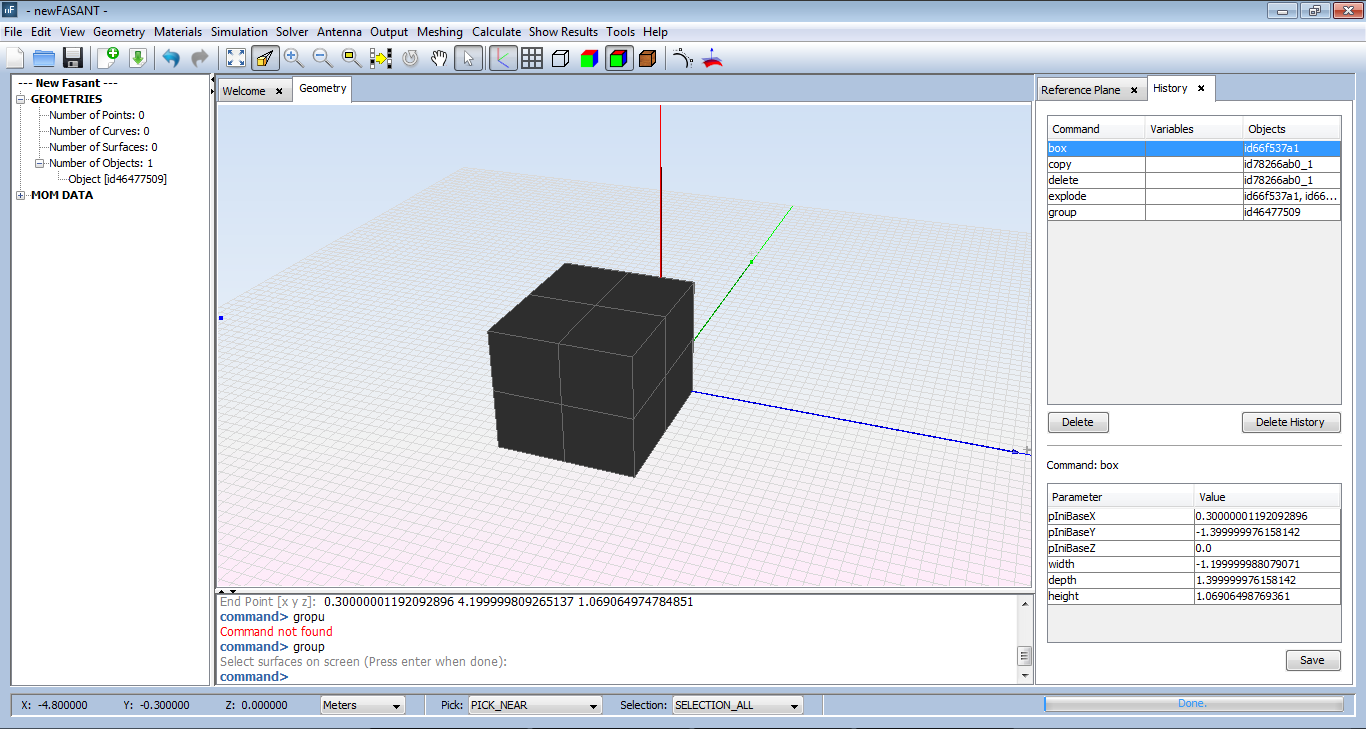Collapse the GEOMETRIES tree node
Image resolution: width=1366 pixels, height=729 pixels.
click(x=22, y=100)
